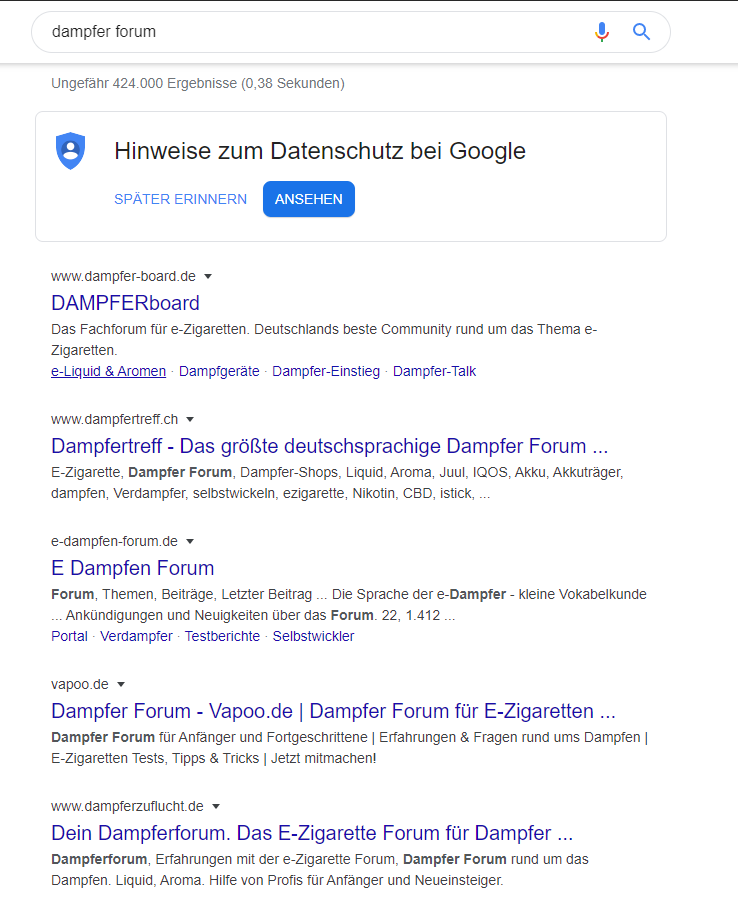Open the 'e-Liquid & Aromen' sitelink
This screenshot has height=906, width=738.
108,371
